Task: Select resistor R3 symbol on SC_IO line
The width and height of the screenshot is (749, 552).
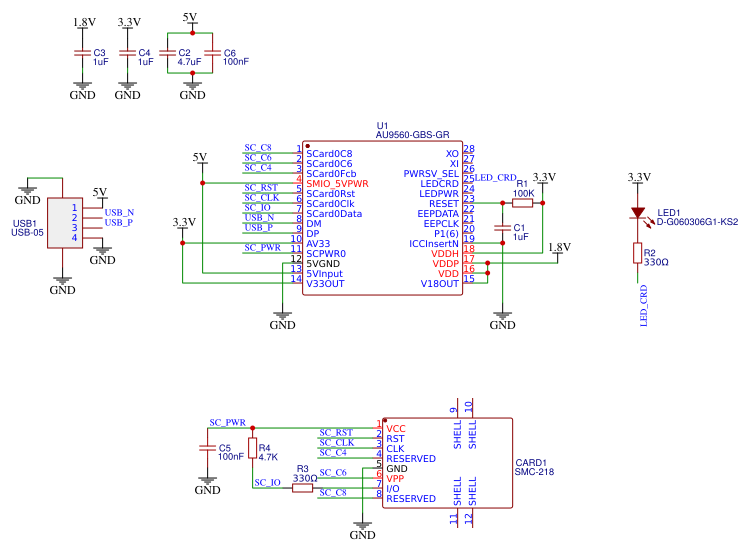Action: [x=302, y=488]
